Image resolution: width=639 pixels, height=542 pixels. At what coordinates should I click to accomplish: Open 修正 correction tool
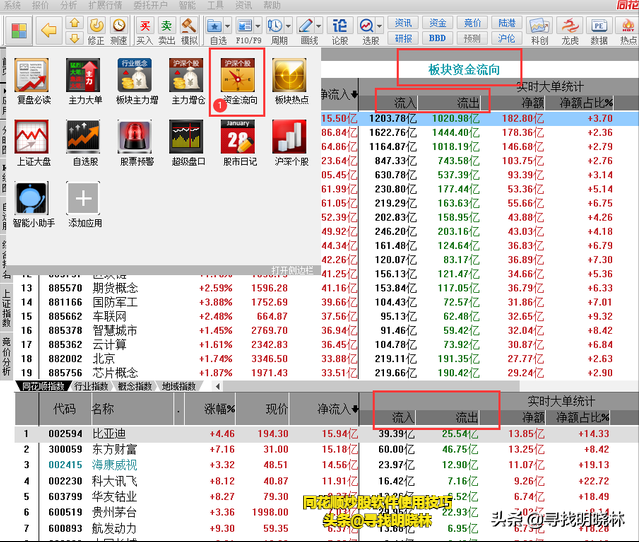96,31
